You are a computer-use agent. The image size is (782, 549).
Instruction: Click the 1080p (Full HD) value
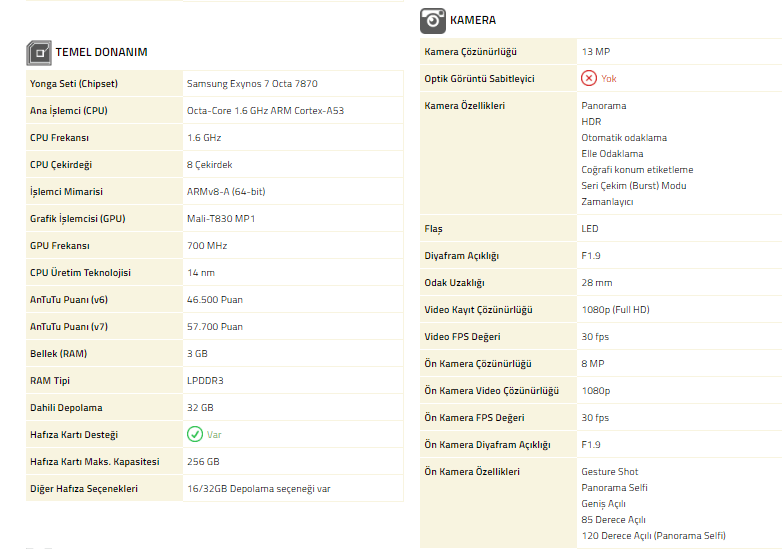615,309
